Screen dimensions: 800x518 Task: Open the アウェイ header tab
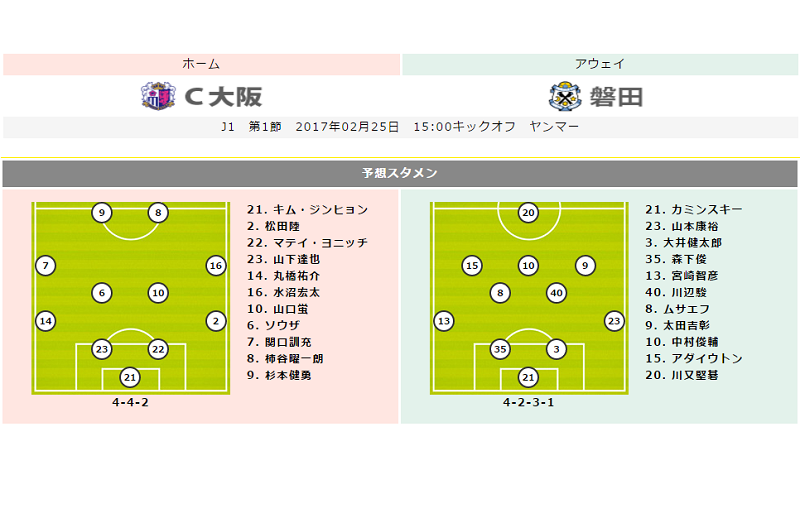coord(600,64)
